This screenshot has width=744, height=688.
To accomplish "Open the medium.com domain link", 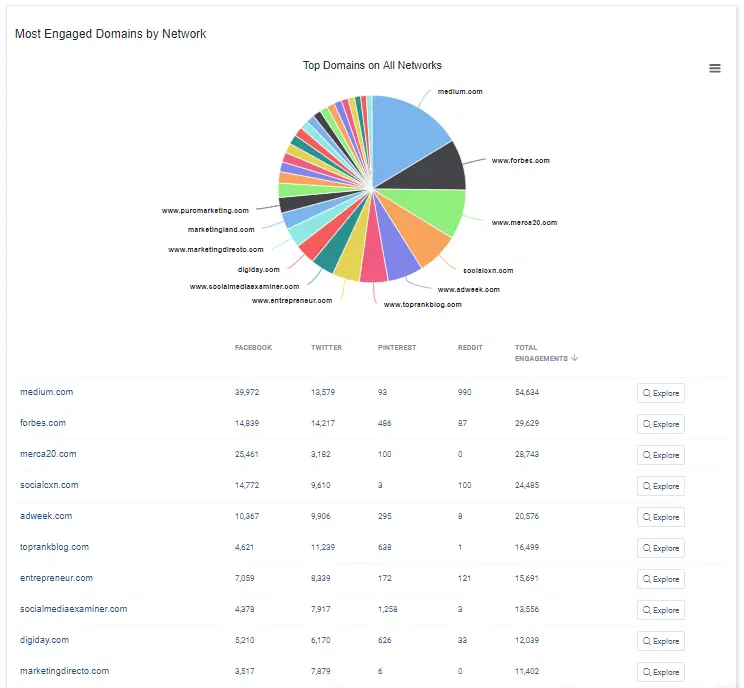I will pyautogui.click(x=46, y=392).
